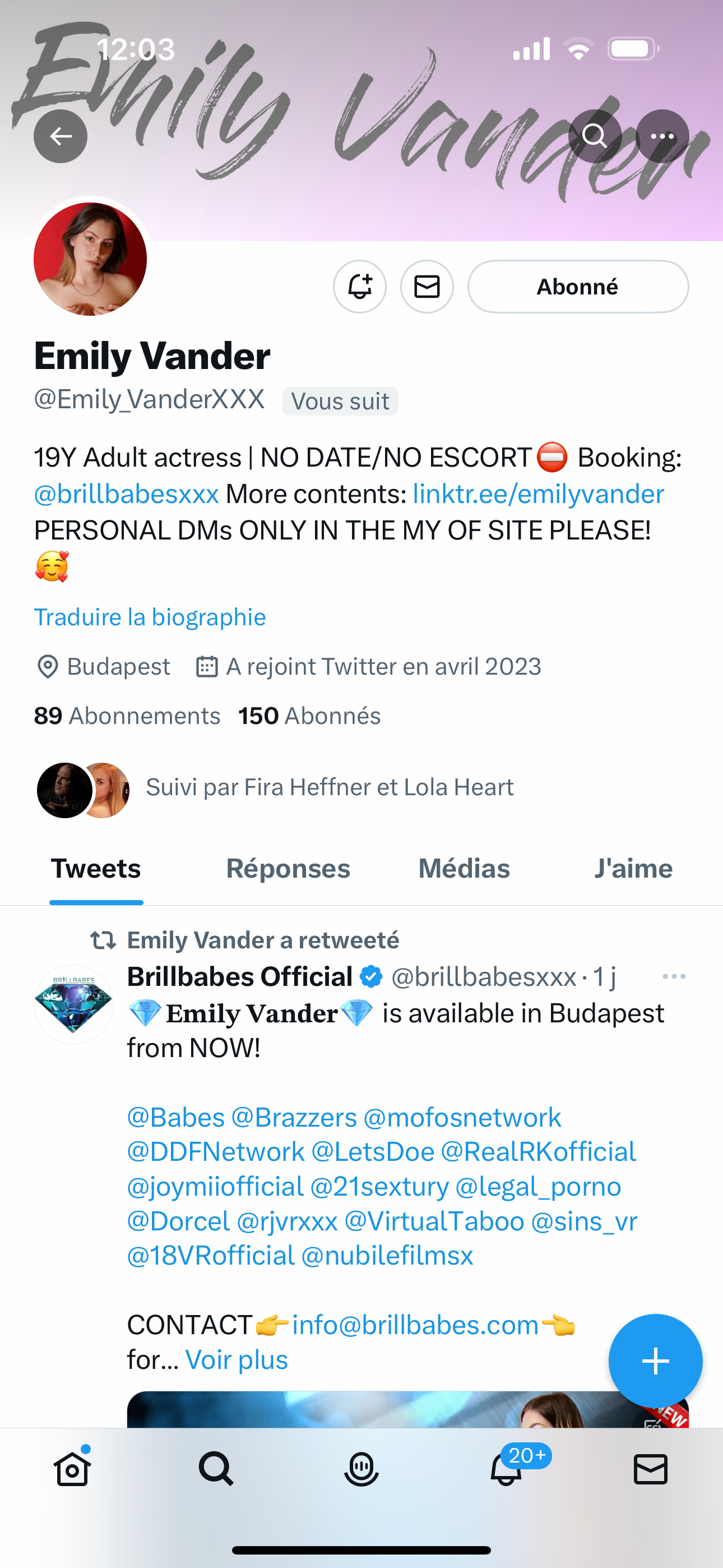Image resolution: width=723 pixels, height=1568 pixels.
Task: Compose a new tweet with plus button
Action: (x=655, y=1361)
